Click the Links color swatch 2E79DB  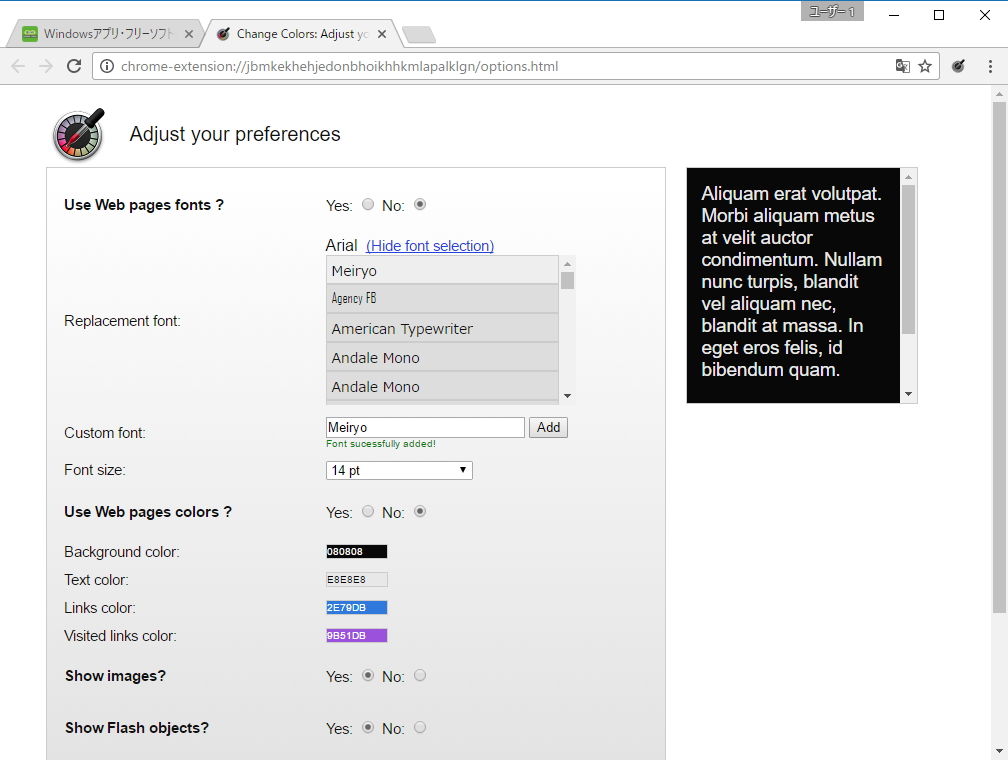(x=356, y=608)
